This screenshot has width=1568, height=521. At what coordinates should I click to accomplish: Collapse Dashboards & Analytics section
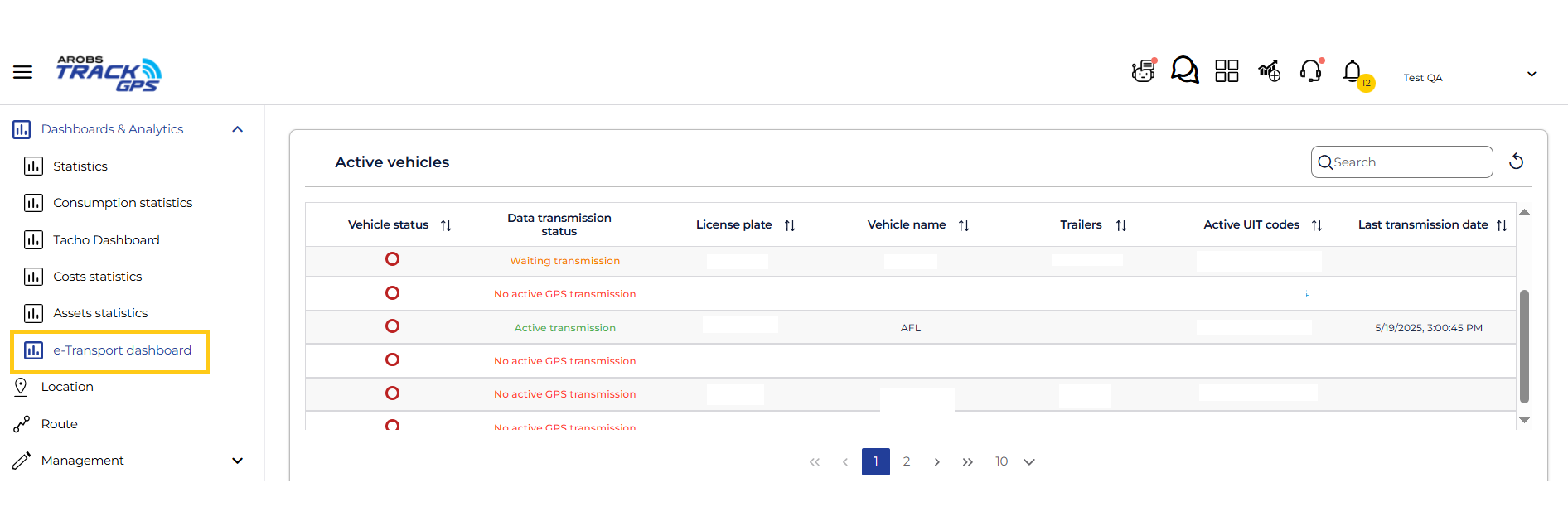click(238, 129)
